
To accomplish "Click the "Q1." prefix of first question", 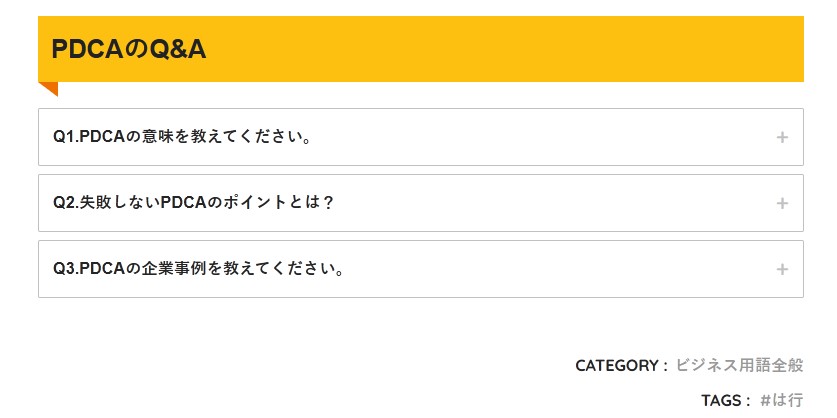I will (65, 137).
